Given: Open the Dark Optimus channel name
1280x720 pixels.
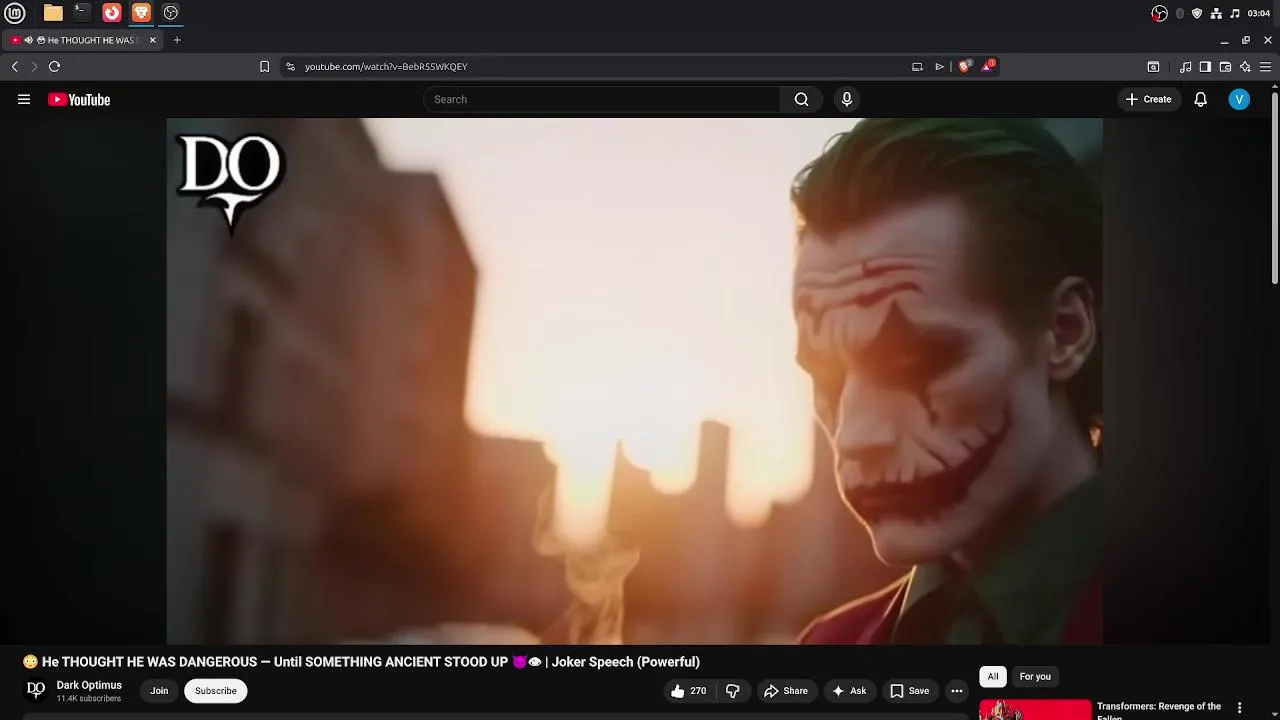Looking at the screenshot, I should point(89,685).
